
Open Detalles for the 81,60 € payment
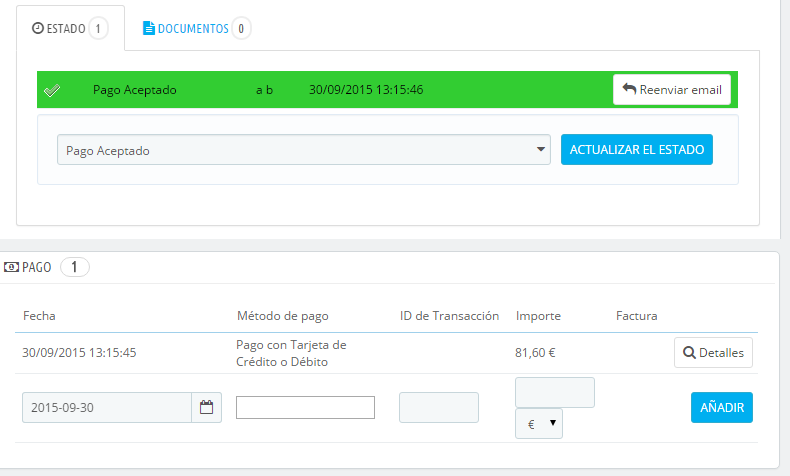point(713,353)
